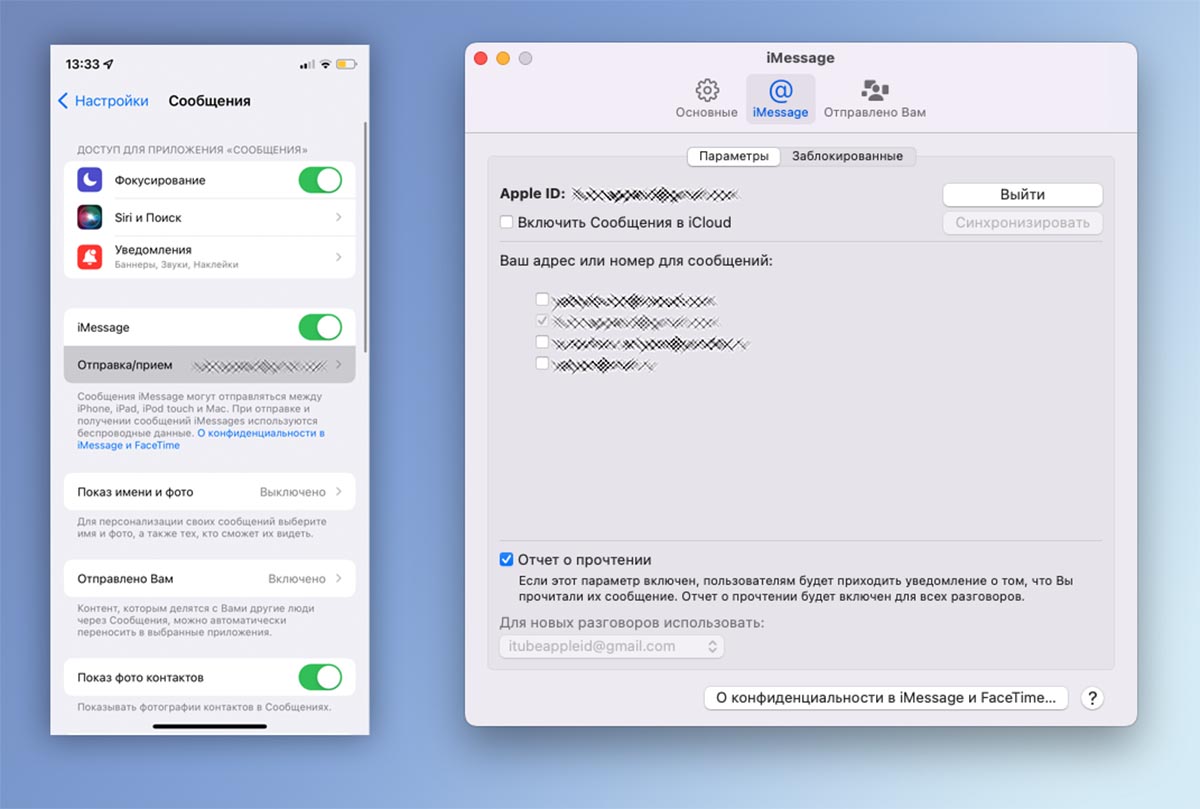1200x809 pixels.
Task: Click Ваш адрес или номер для сообщений label
Action: 636,261
